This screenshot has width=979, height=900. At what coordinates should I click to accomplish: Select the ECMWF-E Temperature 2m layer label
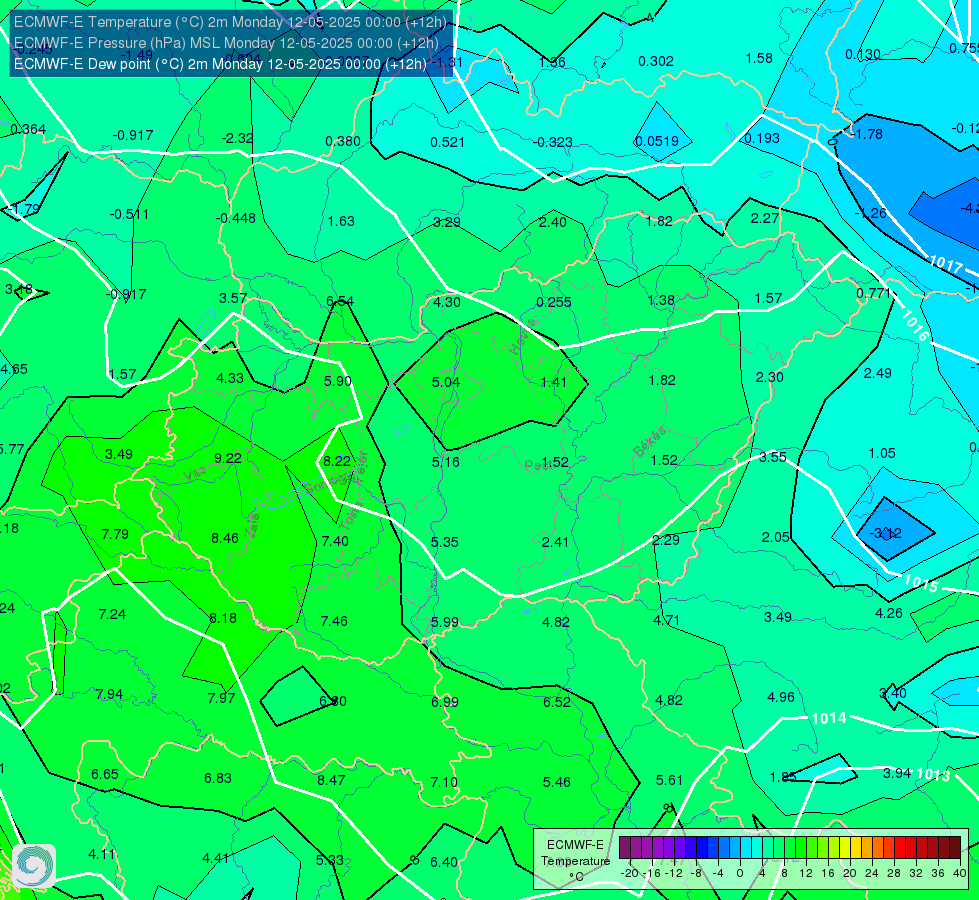(230, 22)
